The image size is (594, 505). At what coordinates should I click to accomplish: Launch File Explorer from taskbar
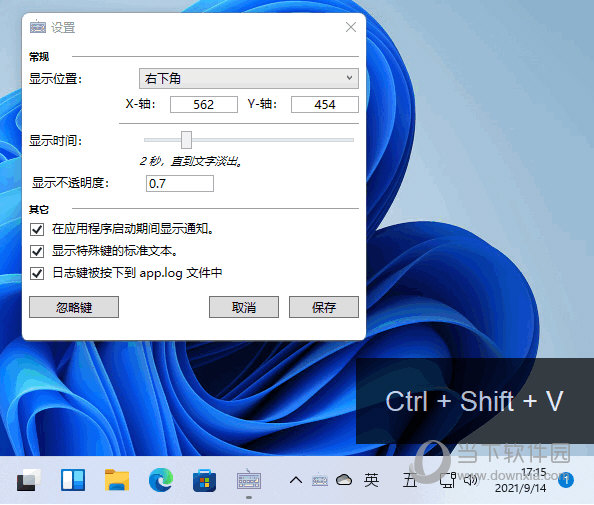[117, 480]
